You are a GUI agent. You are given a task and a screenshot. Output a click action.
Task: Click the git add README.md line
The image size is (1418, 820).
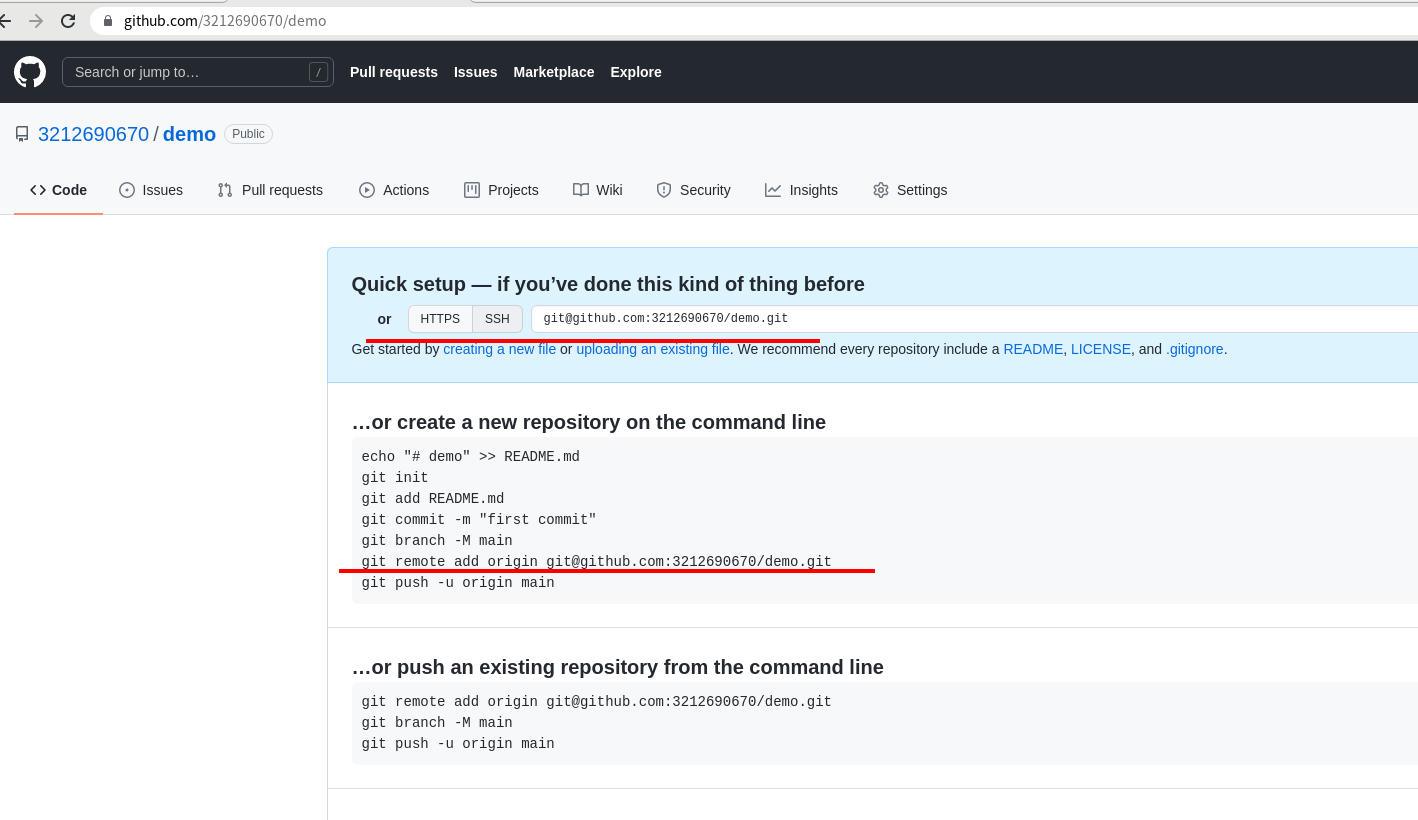(433, 499)
